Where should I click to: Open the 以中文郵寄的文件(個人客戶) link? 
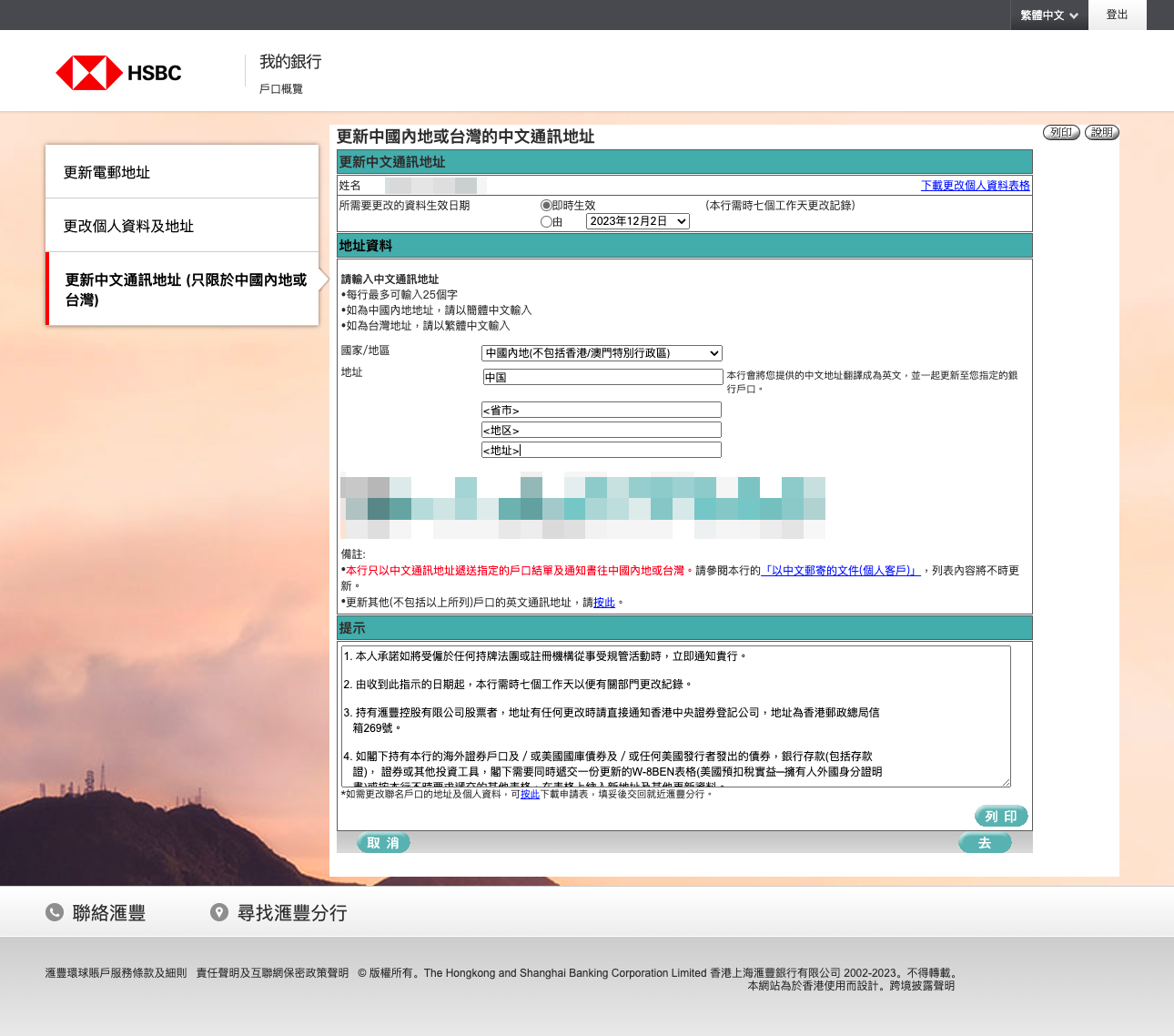840,571
